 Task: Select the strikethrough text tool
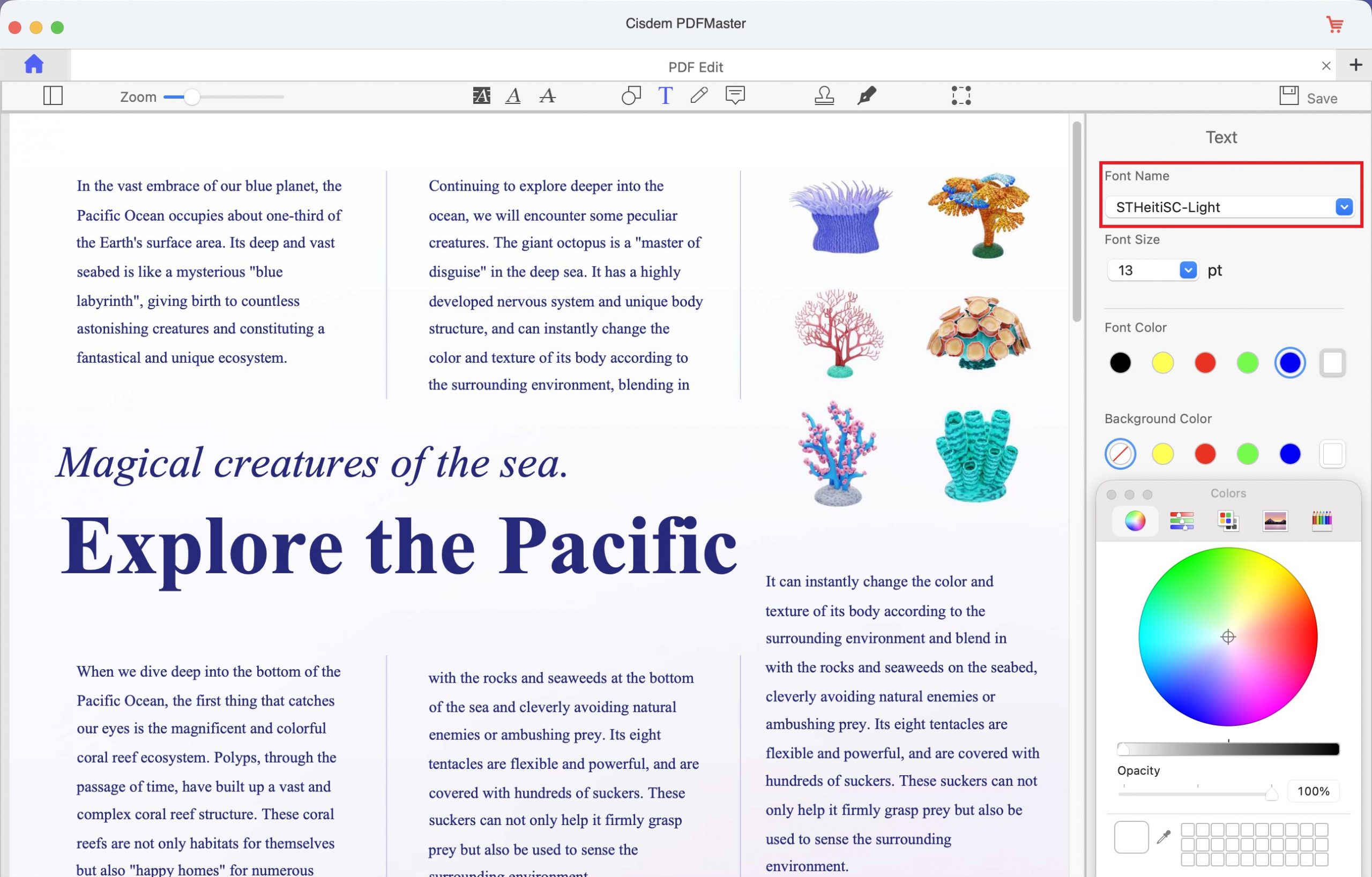[x=548, y=96]
